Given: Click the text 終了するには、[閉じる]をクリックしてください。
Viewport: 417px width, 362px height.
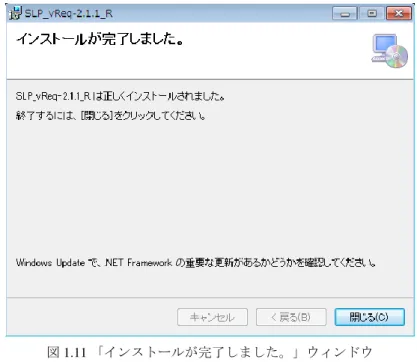Looking at the screenshot, I should click(111, 116).
